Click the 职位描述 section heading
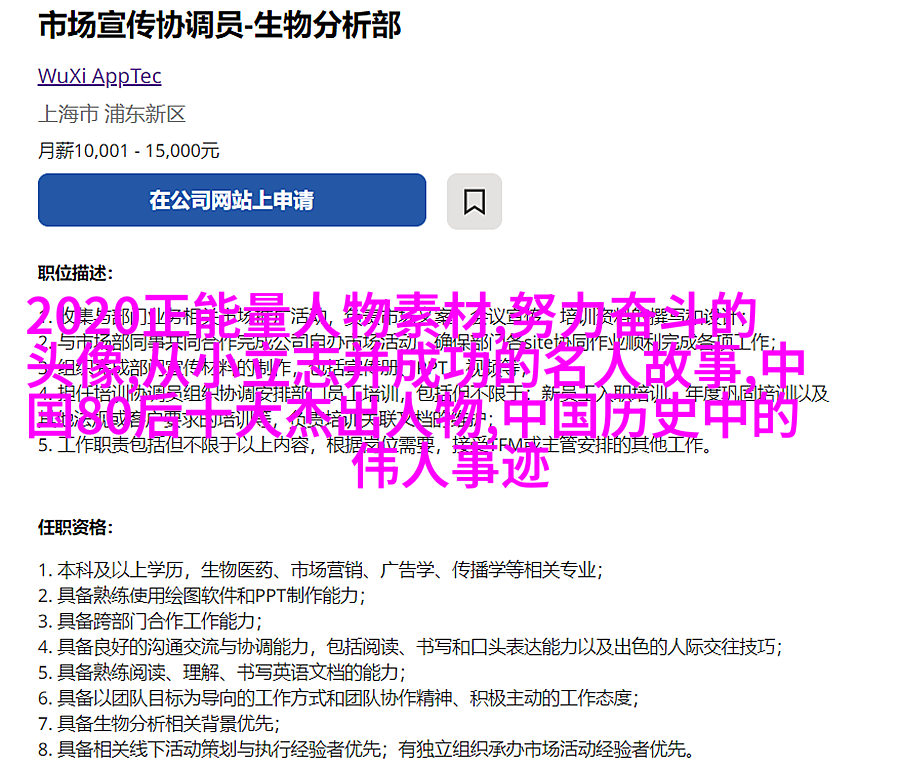The image size is (900, 768). click(76, 273)
